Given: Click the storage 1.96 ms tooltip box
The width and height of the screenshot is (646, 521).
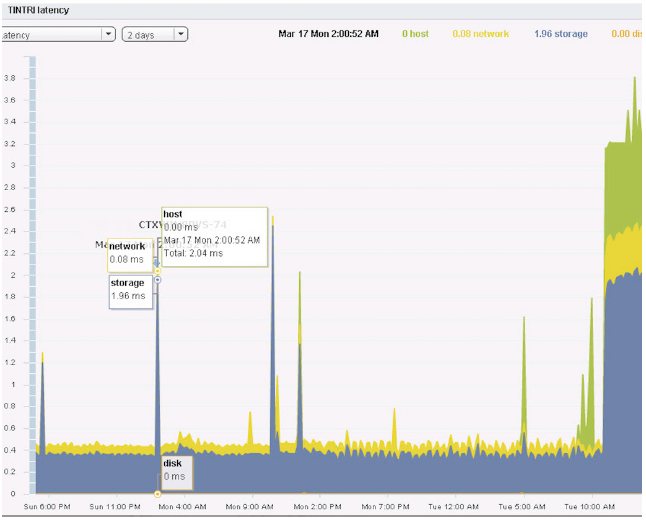Looking at the screenshot, I should pyautogui.click(x=131, y=292).
